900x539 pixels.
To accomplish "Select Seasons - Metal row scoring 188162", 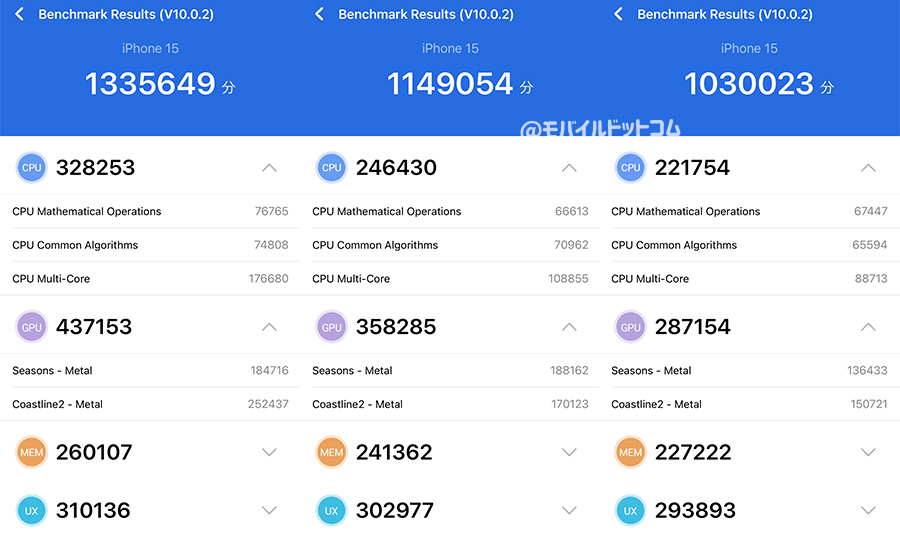I will (450, 371).
